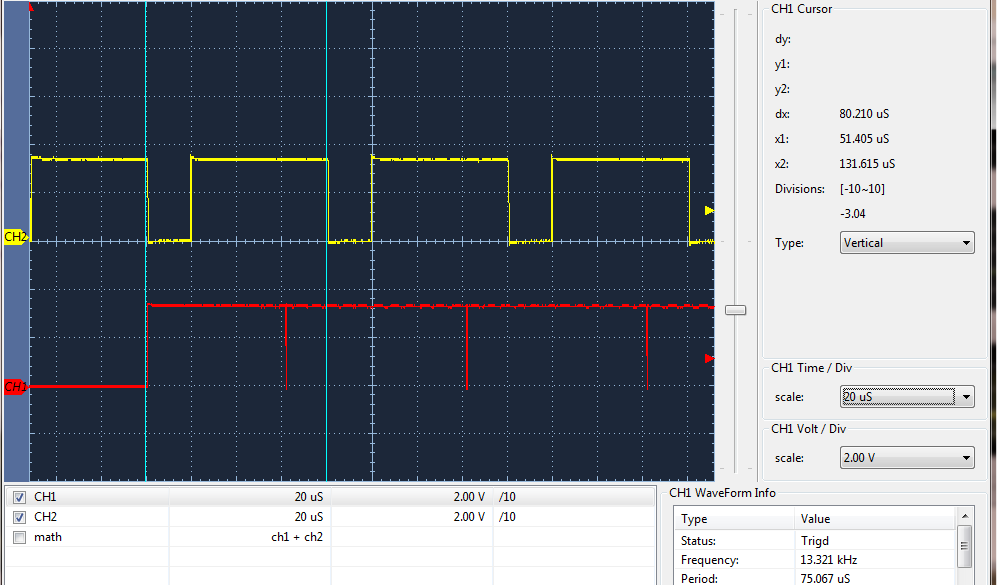Click the Divisions value -3.04

(x=853, y=214)
